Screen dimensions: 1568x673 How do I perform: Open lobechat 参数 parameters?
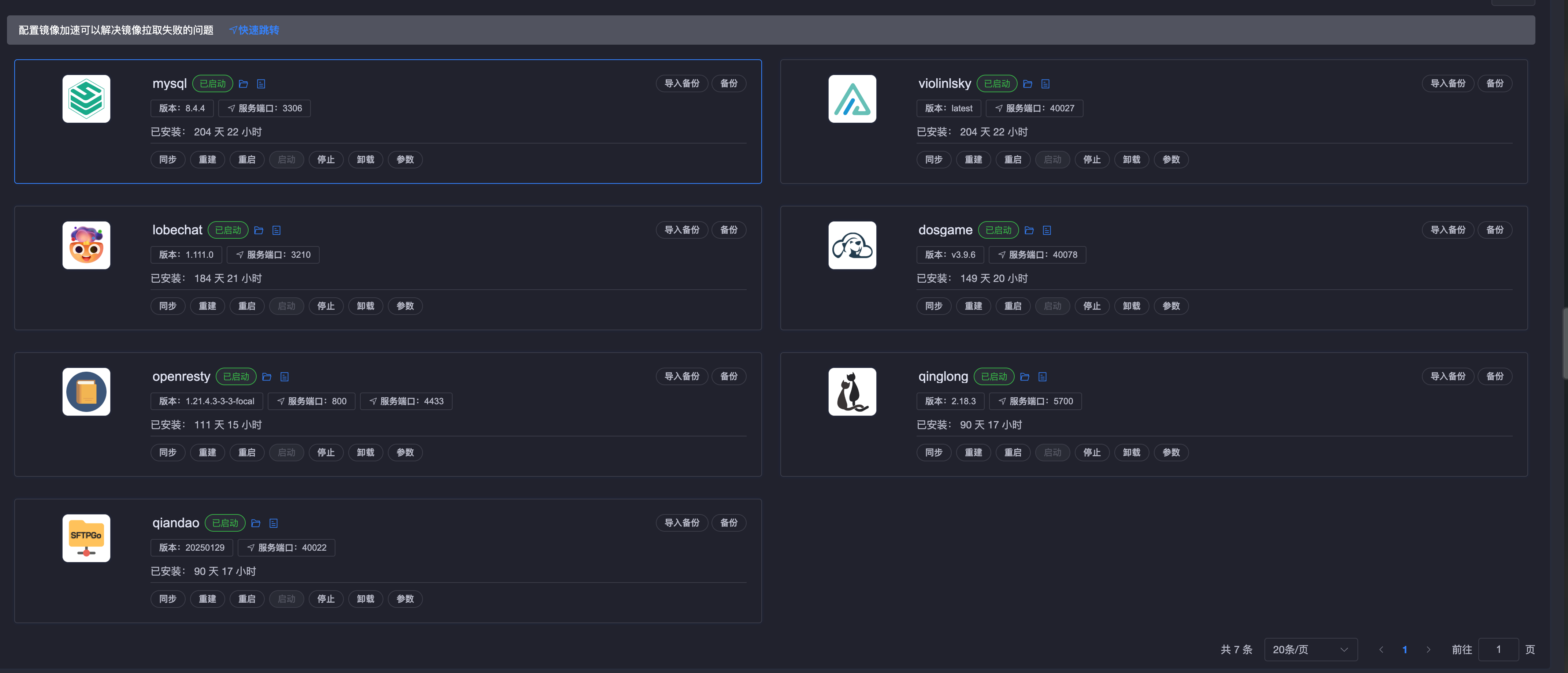click(x=405, y=306)
